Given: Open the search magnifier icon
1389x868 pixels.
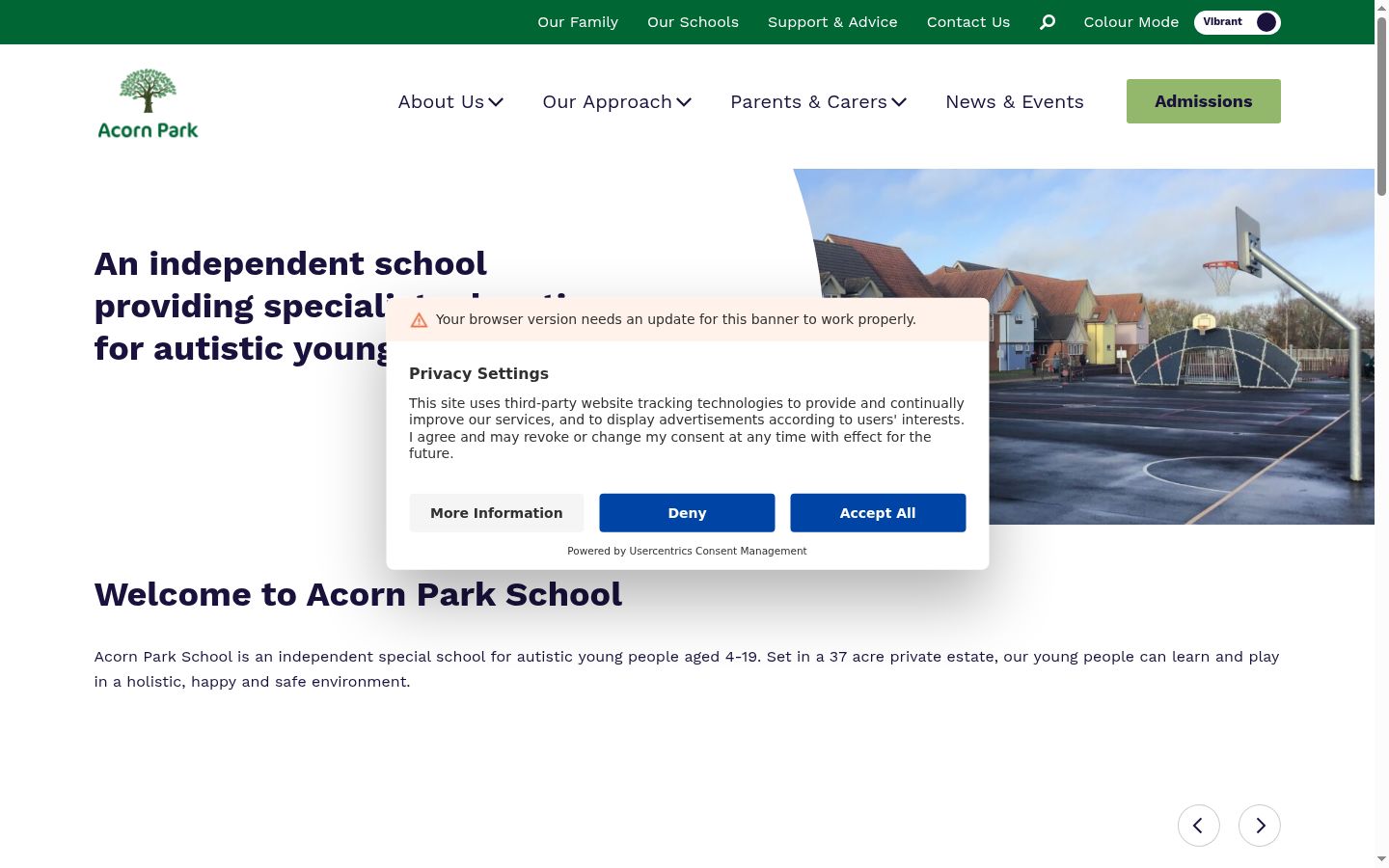Looking at the screenshot, I should point(1048,22).
